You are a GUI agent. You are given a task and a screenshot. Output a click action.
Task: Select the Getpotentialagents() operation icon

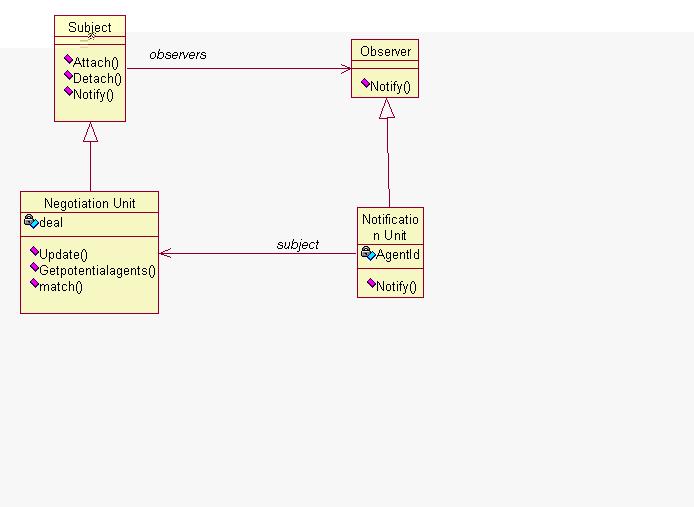(34, 268)
